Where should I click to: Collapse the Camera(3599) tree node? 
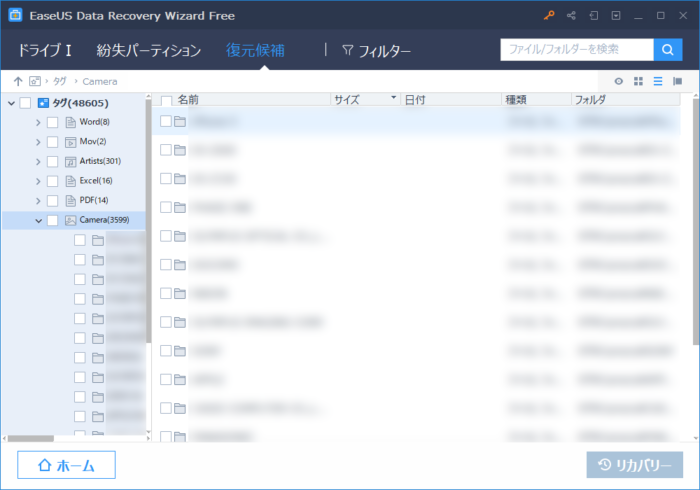coord(38,220)
